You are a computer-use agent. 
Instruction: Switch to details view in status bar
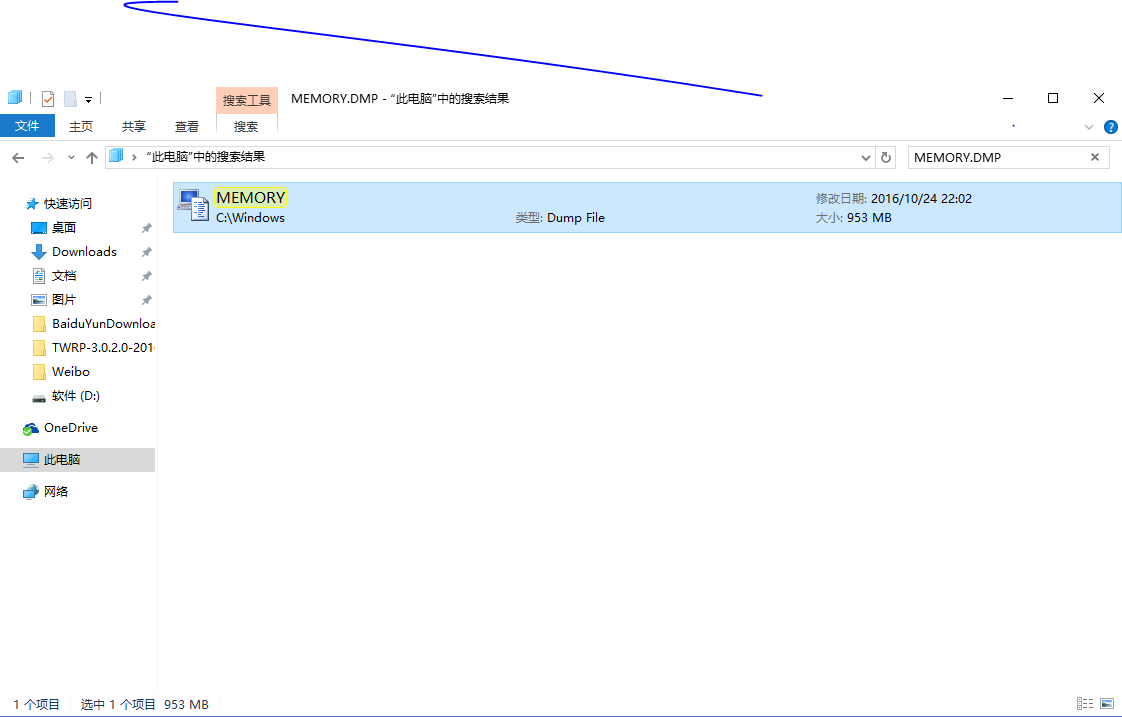pyautogui.click(x=1084, y=704)
